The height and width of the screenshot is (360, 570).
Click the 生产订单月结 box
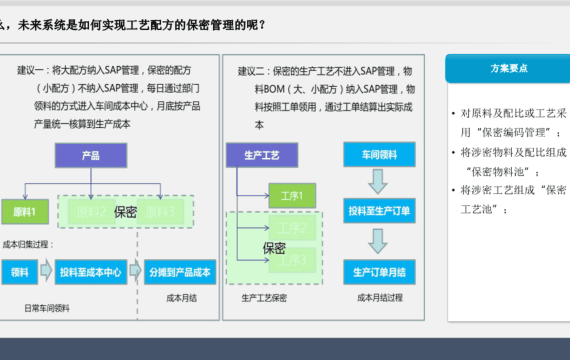pyautogui.click(x=379, y=272)
